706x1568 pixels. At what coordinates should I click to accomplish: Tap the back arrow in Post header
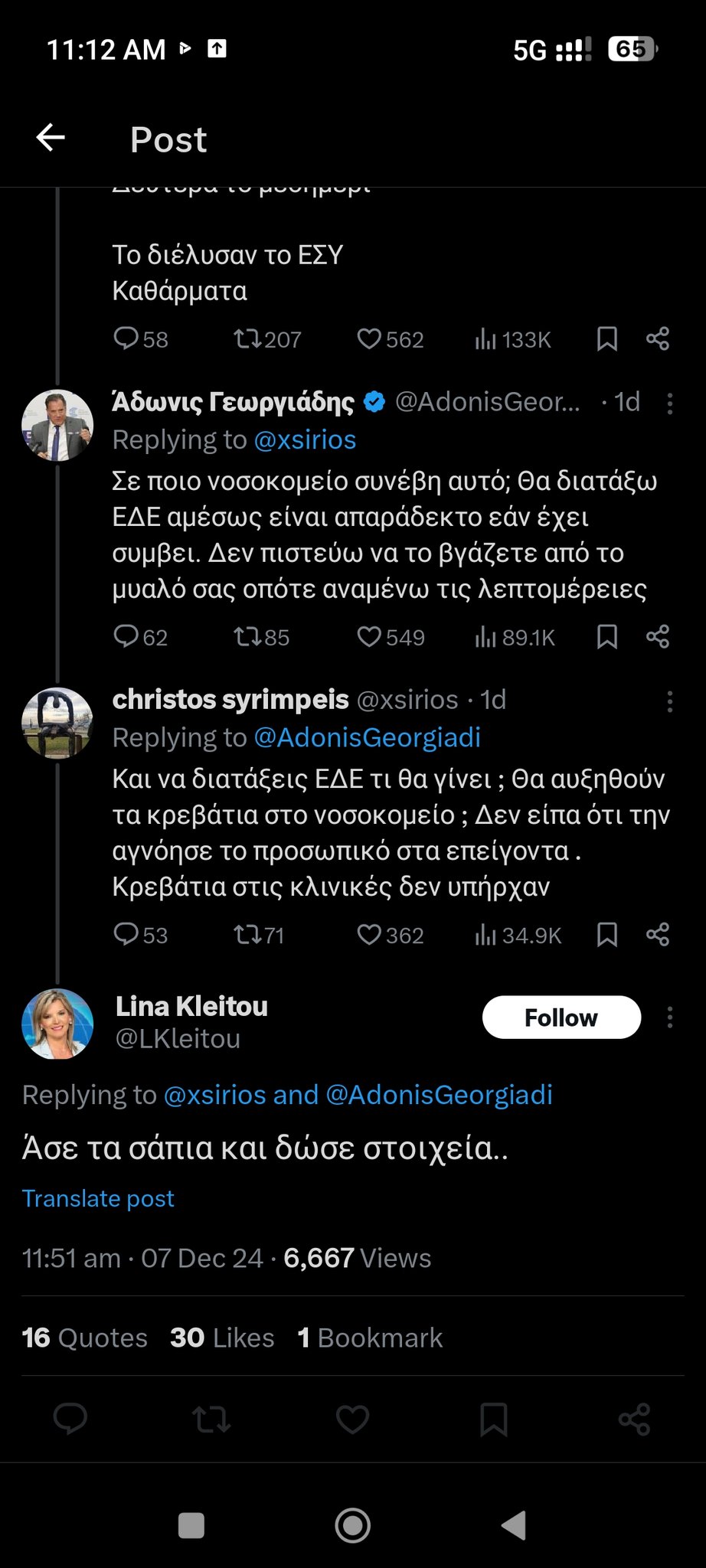(x=51, y=138)
